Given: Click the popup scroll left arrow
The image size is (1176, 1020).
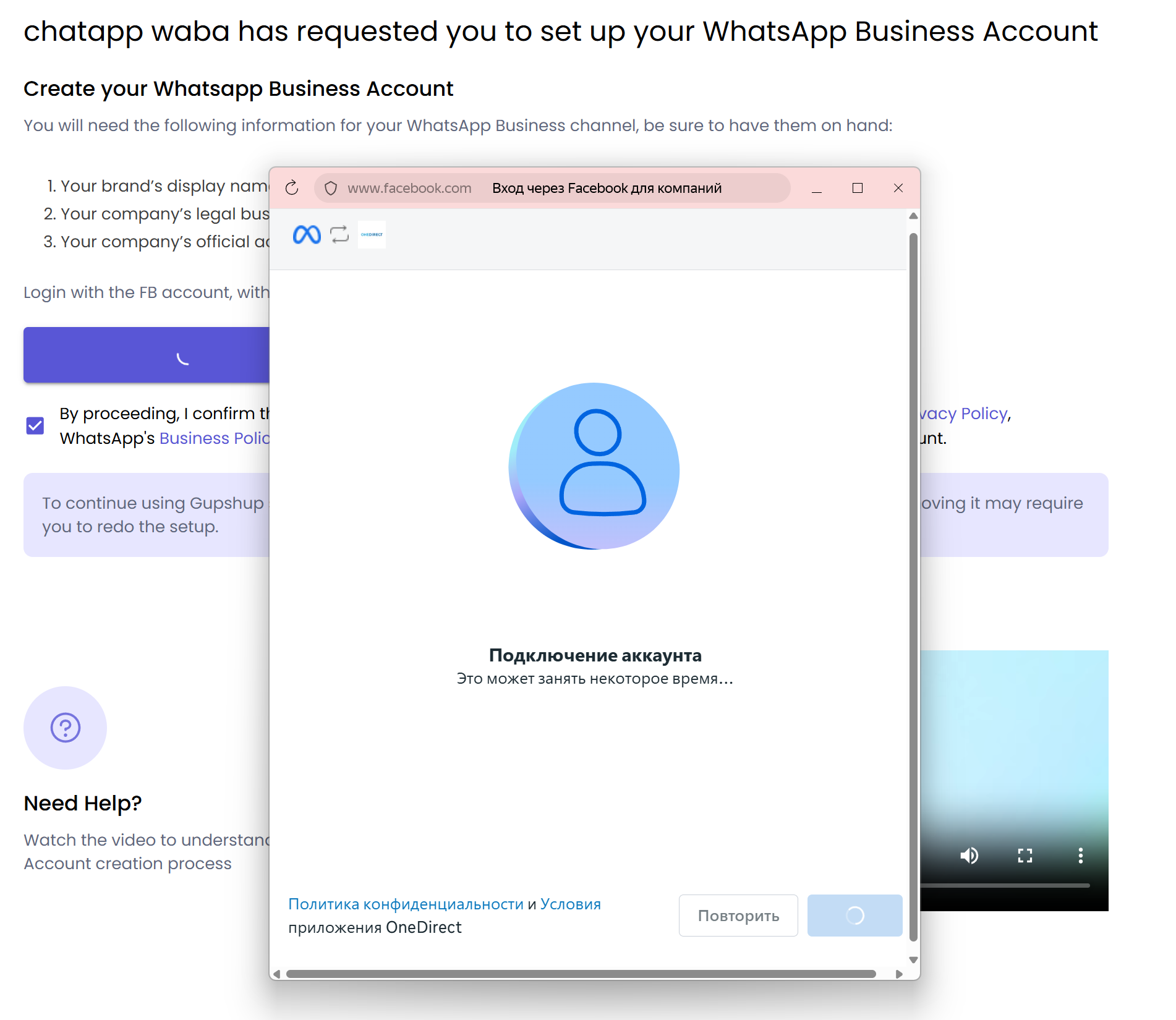Looking at the screenshot, I should click(276, 974).
